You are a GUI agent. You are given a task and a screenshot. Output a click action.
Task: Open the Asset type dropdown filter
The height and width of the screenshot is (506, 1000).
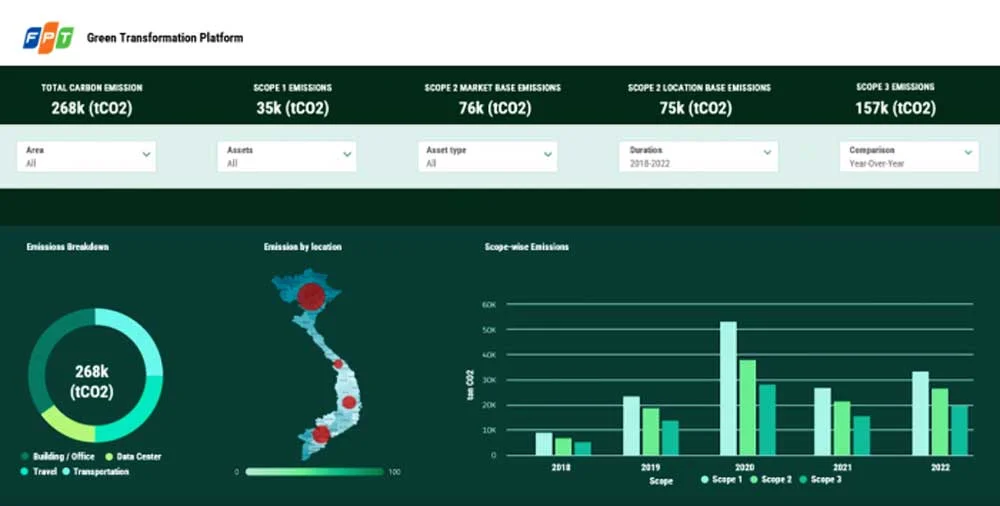coord(487,156)
